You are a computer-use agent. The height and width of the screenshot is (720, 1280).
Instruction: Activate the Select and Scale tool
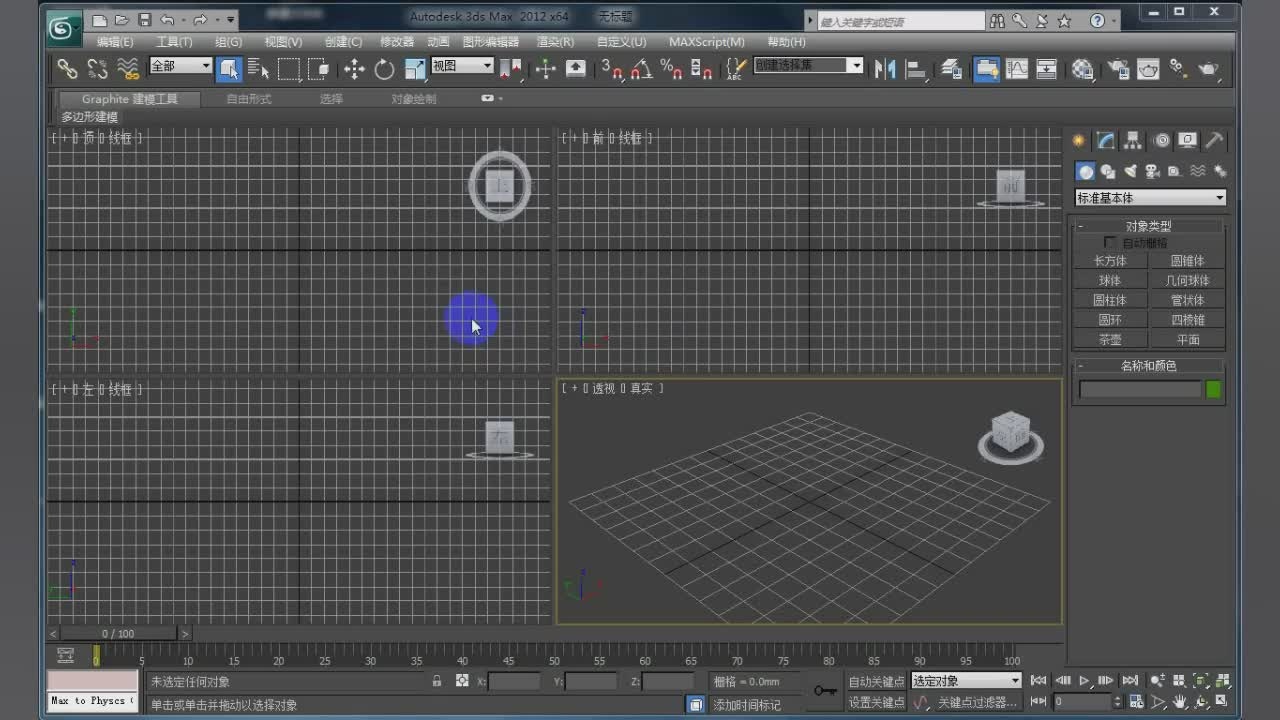click(x=415, y=68)
